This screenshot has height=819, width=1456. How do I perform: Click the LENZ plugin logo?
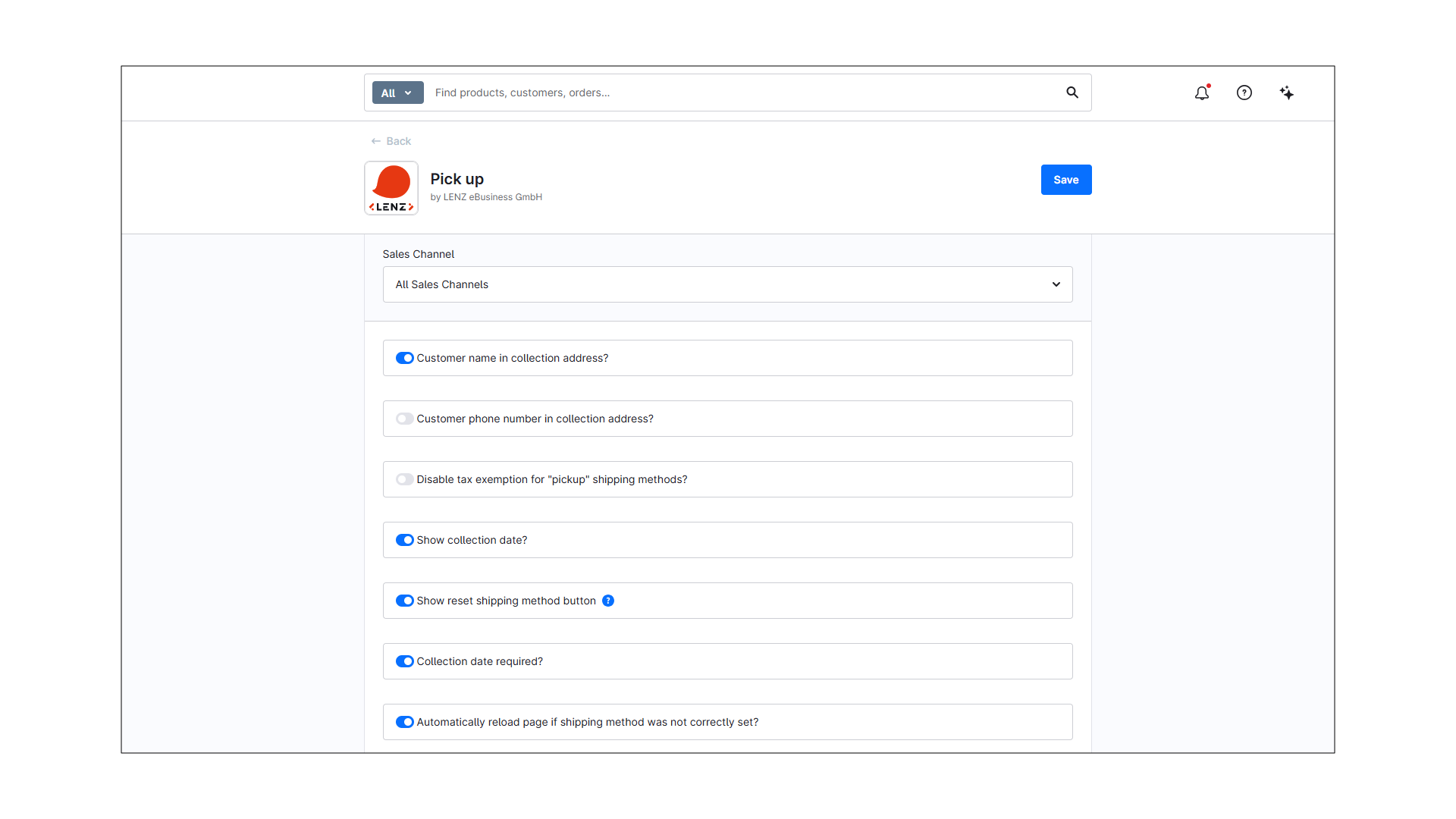coord(391,188)
